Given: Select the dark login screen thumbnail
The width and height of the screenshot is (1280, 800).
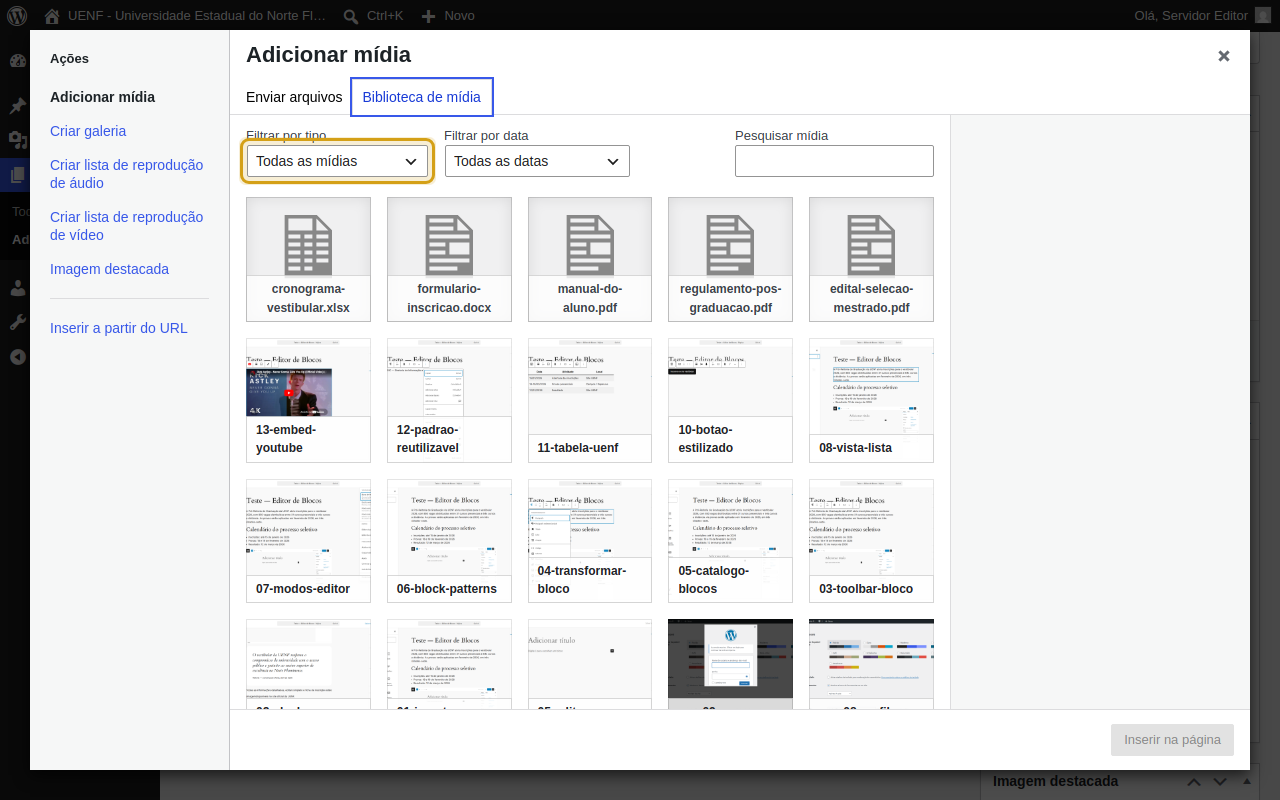Looking at the screenshot, I should [x=730, y=664].
